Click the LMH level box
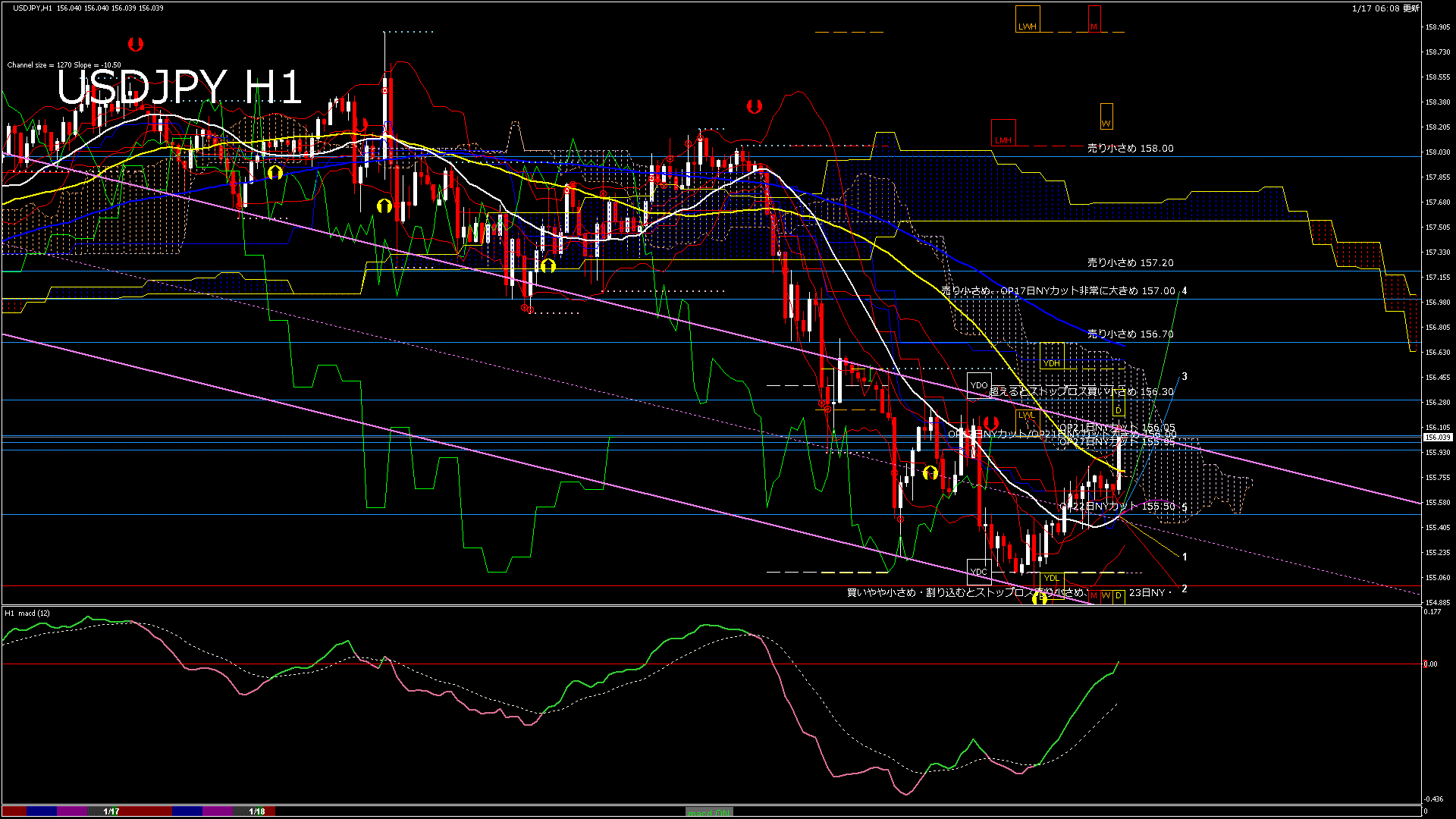Viewport: 1456px width, 819px height. tap(1003, 133)
